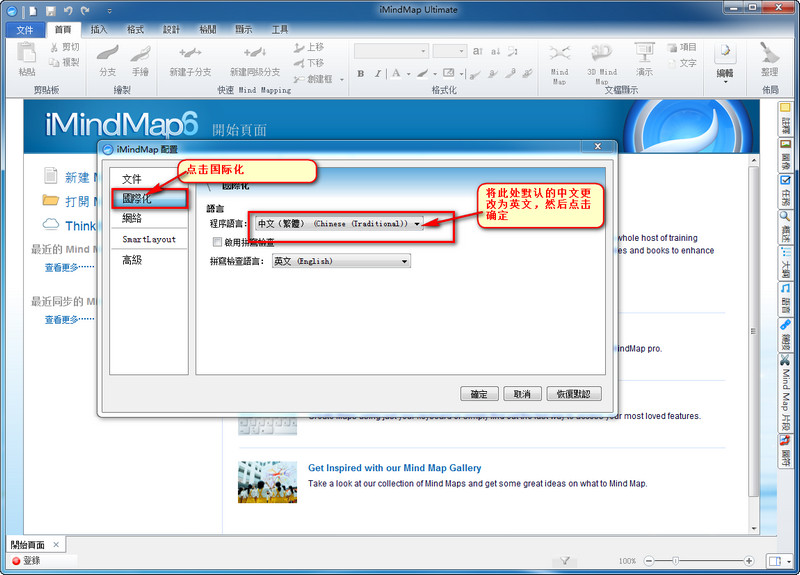
Task: Click the zoom slider in status bar
Action: [677, 561]
